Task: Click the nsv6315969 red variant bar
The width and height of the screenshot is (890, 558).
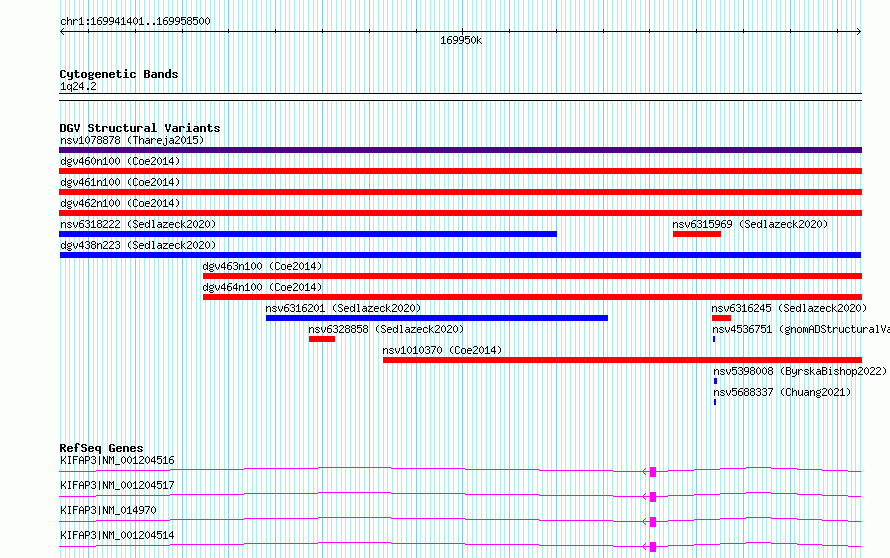Action: (x=697, y=234)
